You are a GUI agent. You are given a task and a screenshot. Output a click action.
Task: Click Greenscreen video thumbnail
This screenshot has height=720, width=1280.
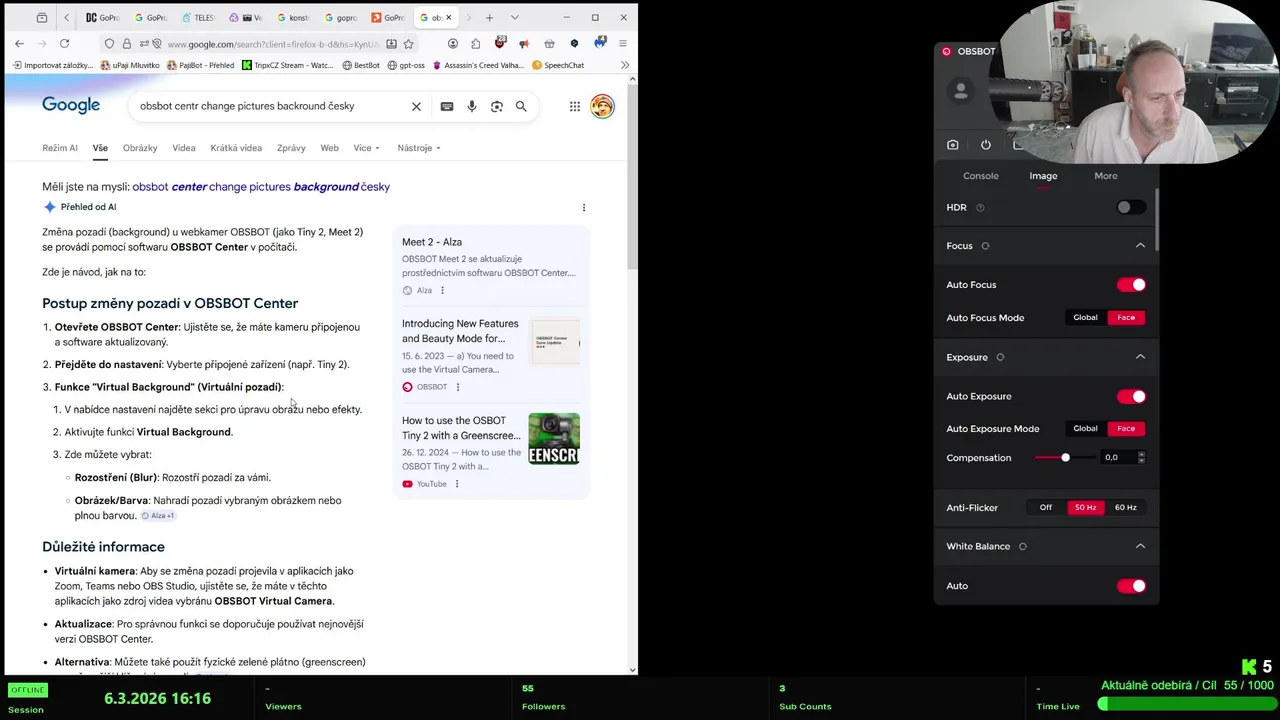(554, 439)
